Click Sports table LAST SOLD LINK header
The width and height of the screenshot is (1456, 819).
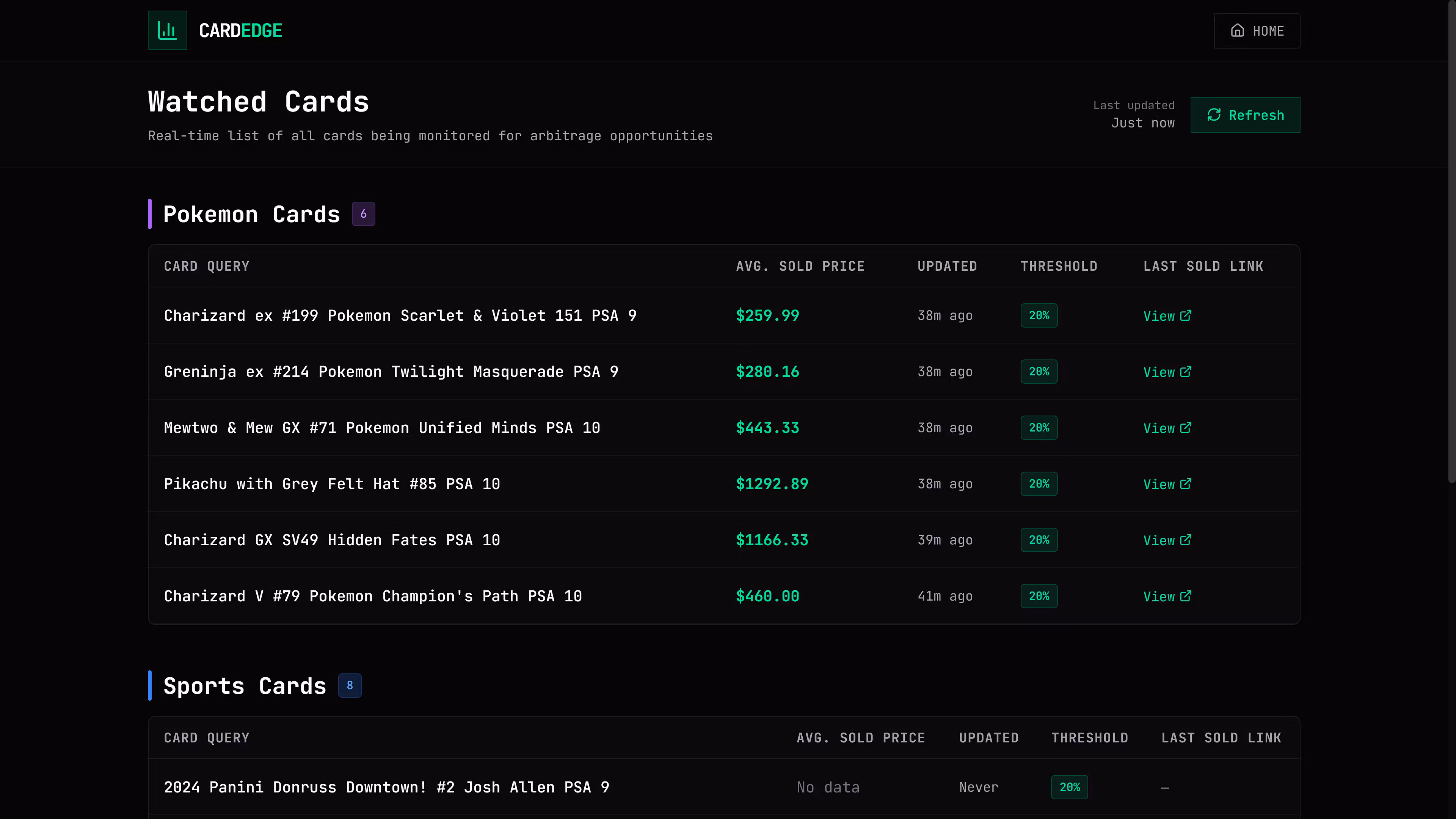point(1221,737)
